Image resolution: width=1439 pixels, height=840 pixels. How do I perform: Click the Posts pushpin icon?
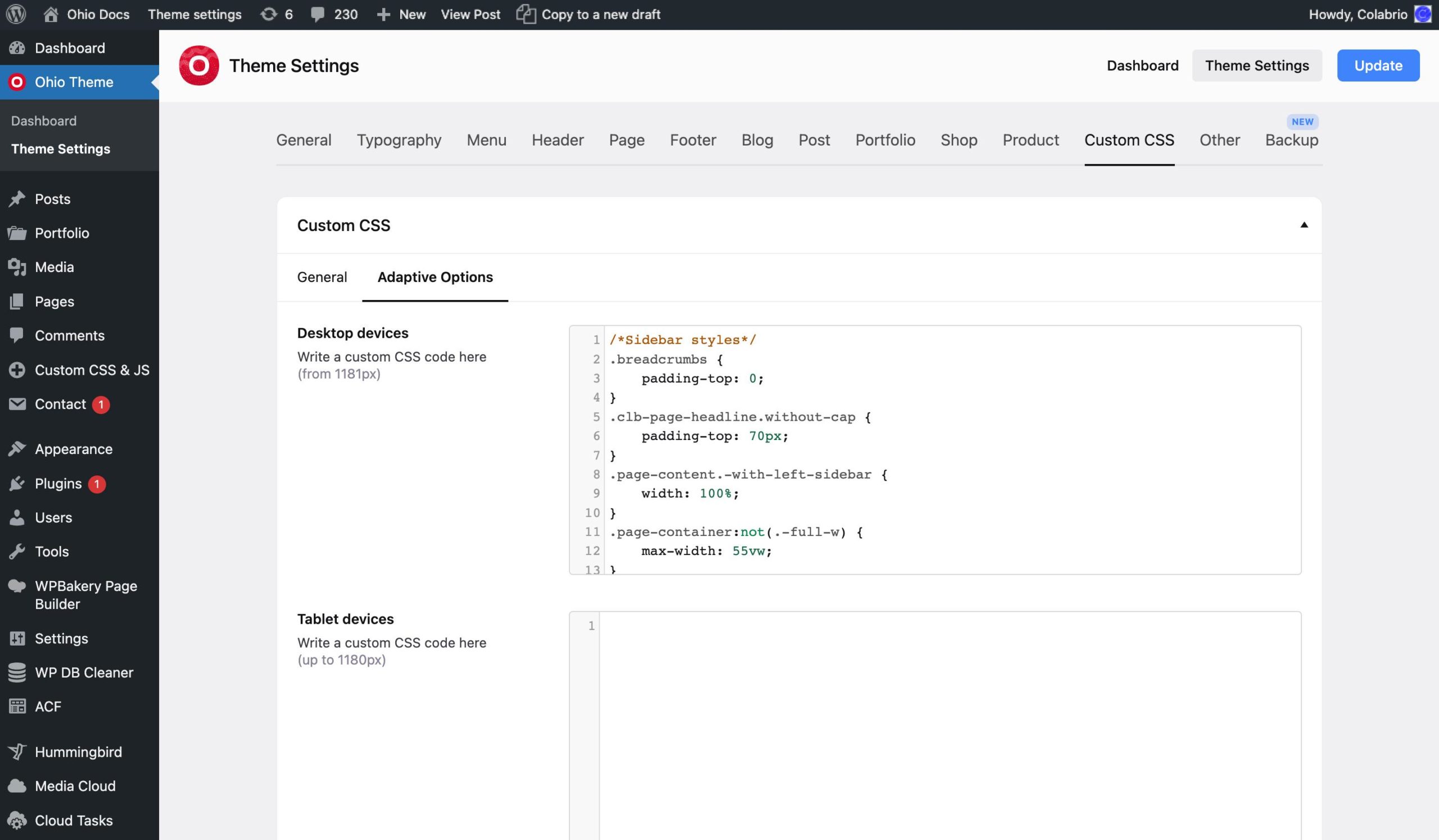click(x=17, y=198)
